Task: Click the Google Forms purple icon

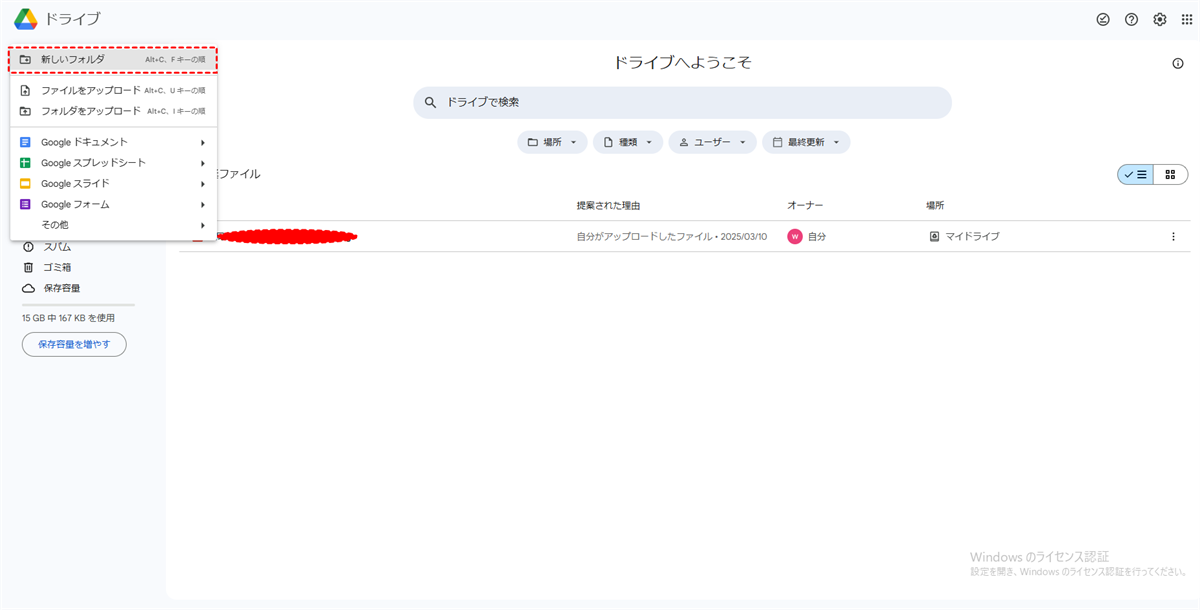Action: click(26, 204)
